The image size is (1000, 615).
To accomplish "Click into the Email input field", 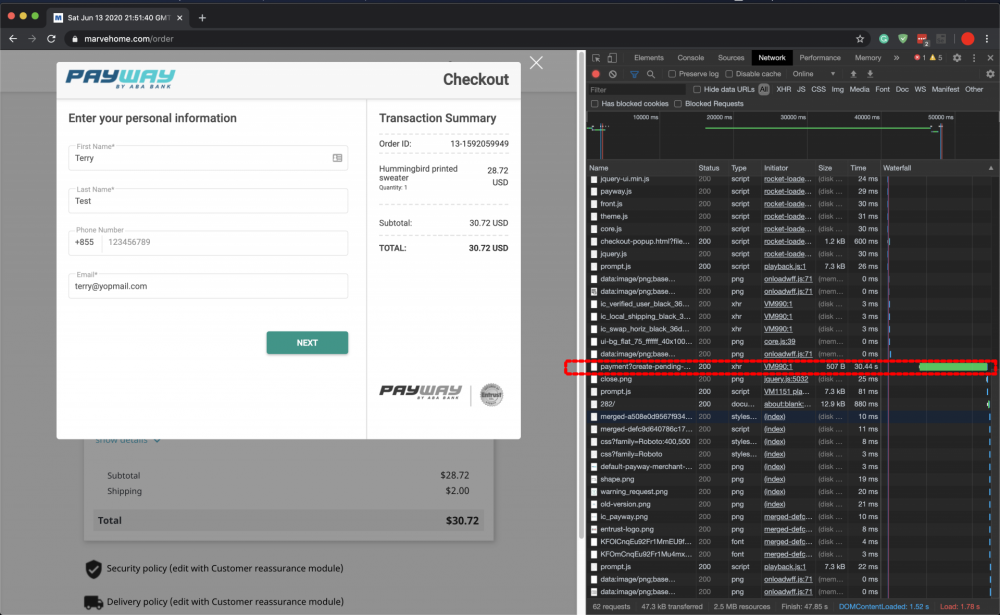I will 208,286.
